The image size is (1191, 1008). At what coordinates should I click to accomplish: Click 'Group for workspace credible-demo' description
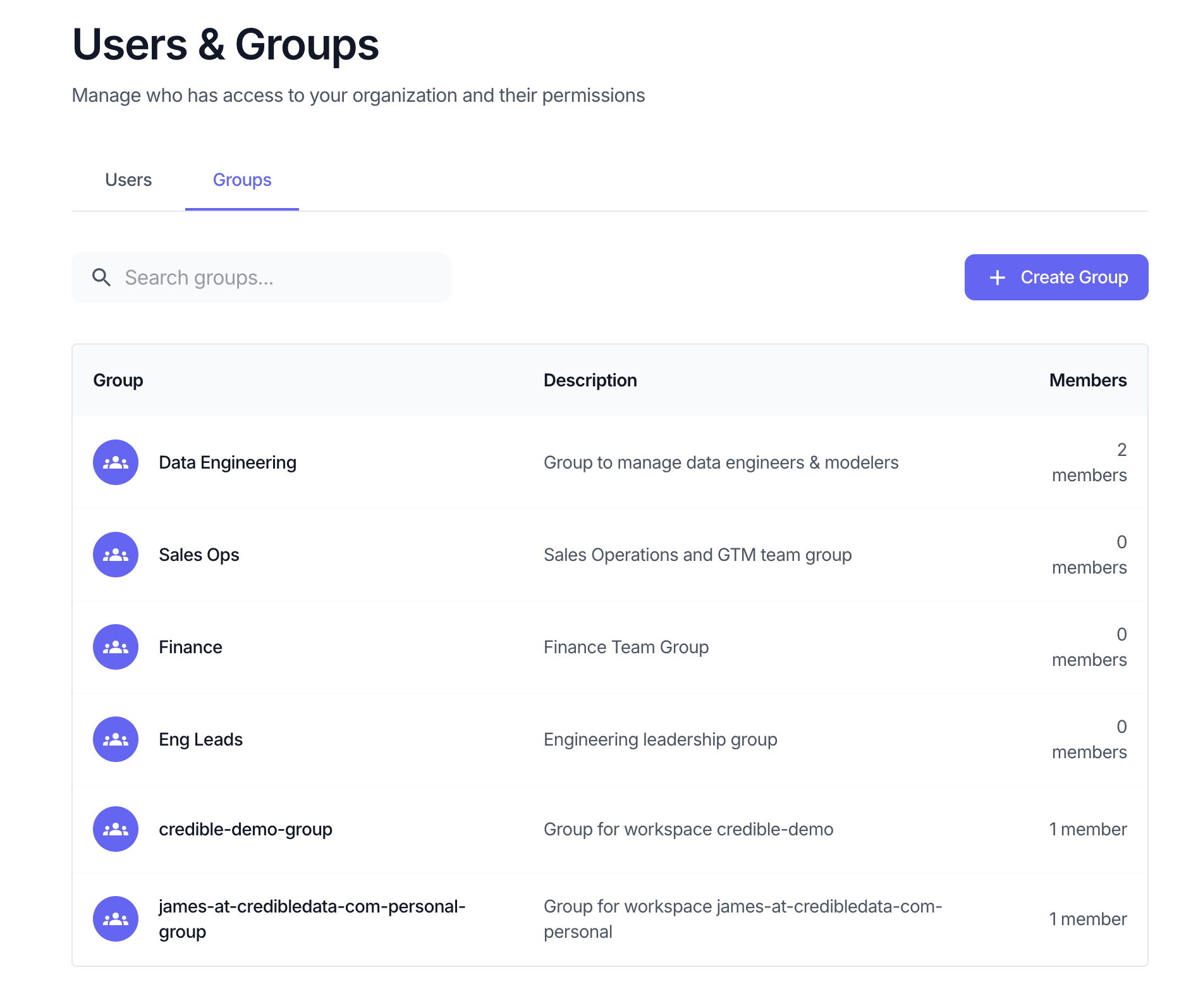pyautogui.click(x=688, y=829)
